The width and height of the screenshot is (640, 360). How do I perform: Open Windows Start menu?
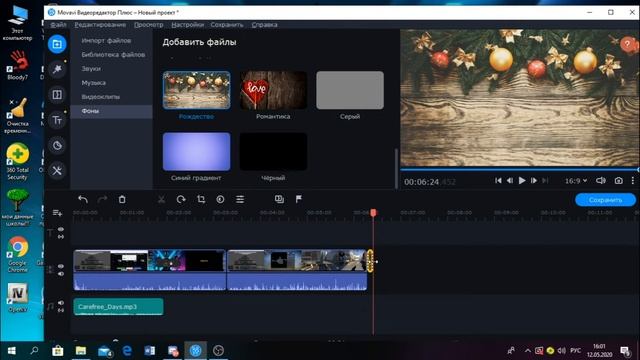pyautogui.click(x=11, y=351)
